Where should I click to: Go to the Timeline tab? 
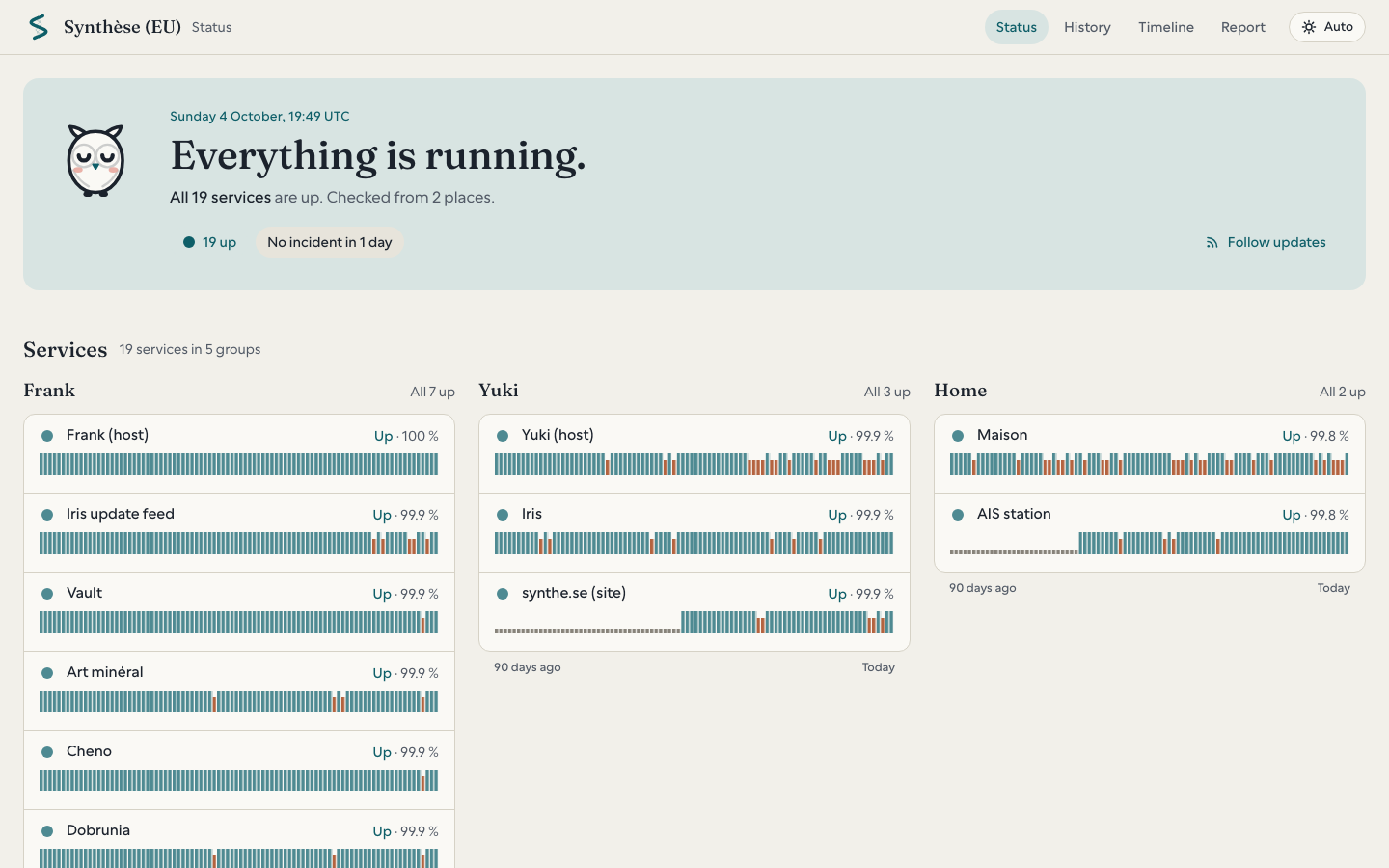[x=1166, y=27]
